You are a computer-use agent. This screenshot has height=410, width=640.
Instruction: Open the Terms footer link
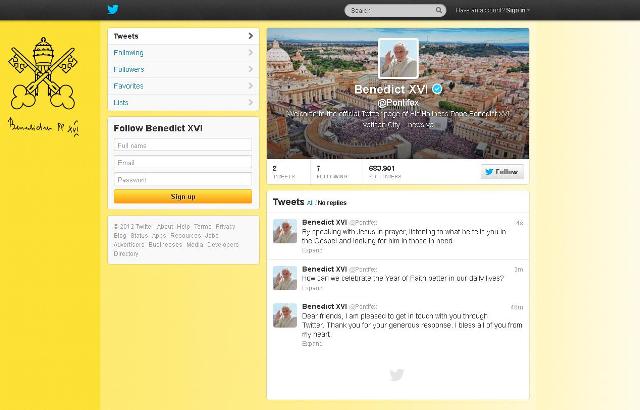[202, 226]
